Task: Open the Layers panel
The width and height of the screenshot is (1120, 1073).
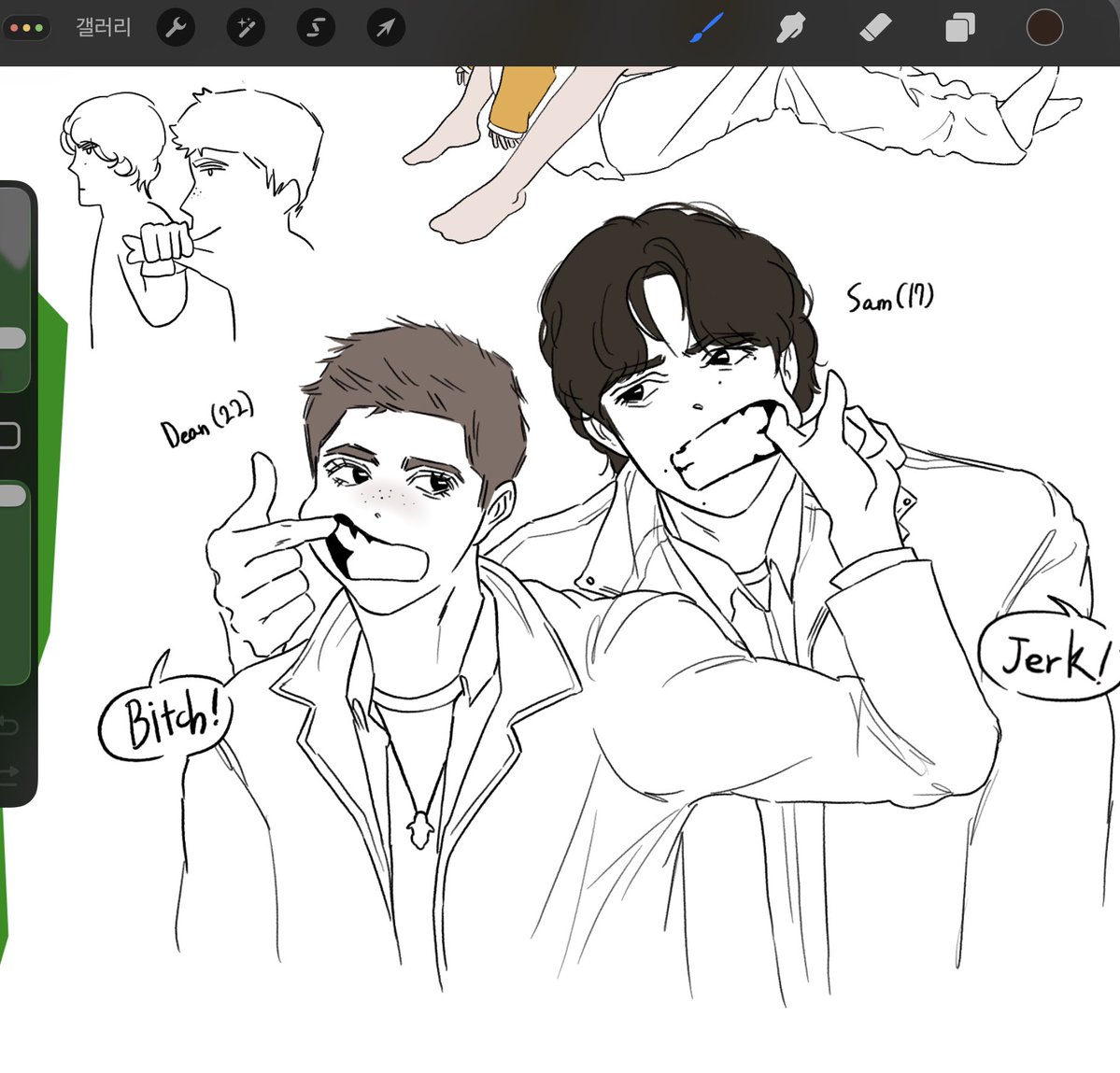Action: 960,29
